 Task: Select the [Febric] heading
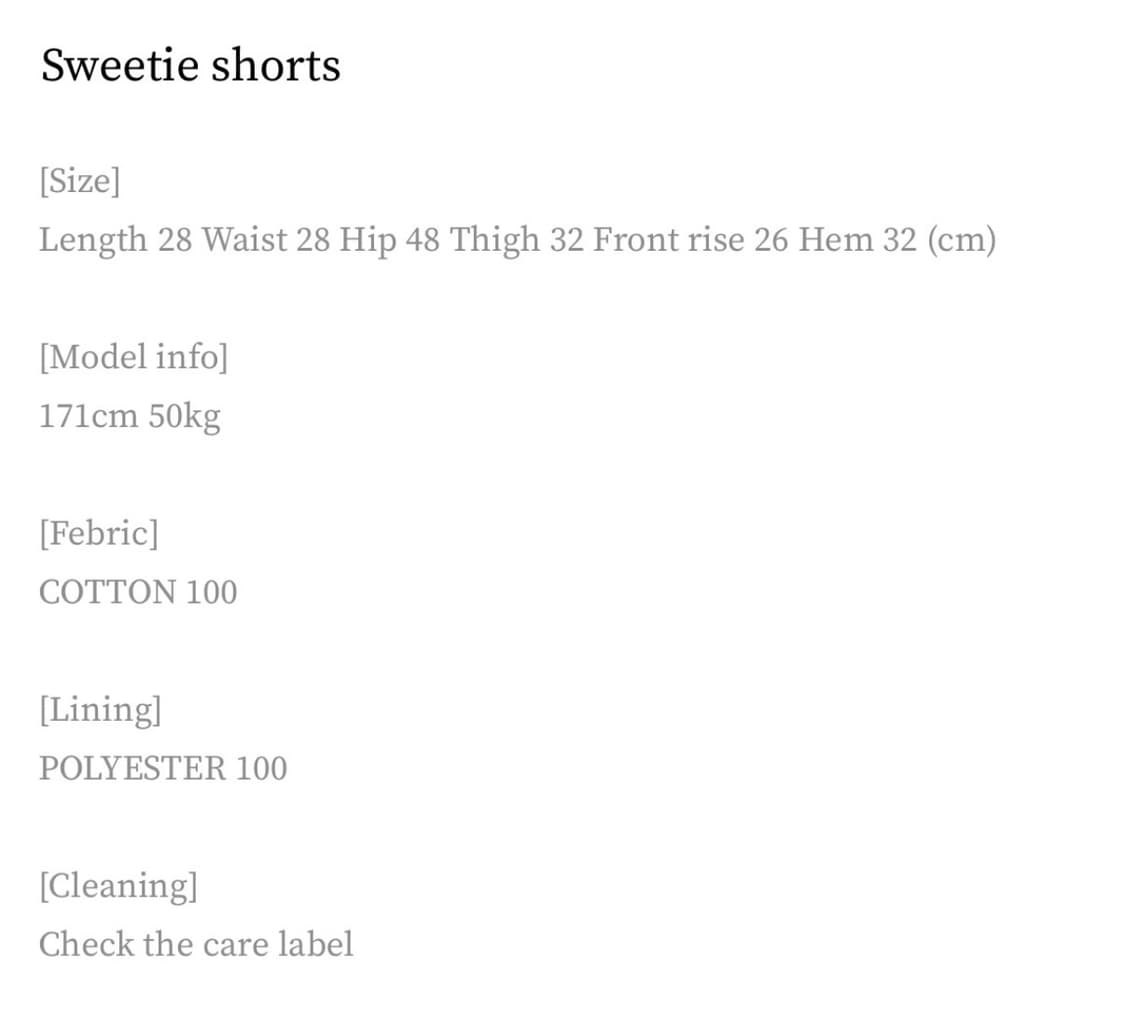pyautogui.click(x=99, y=533)
